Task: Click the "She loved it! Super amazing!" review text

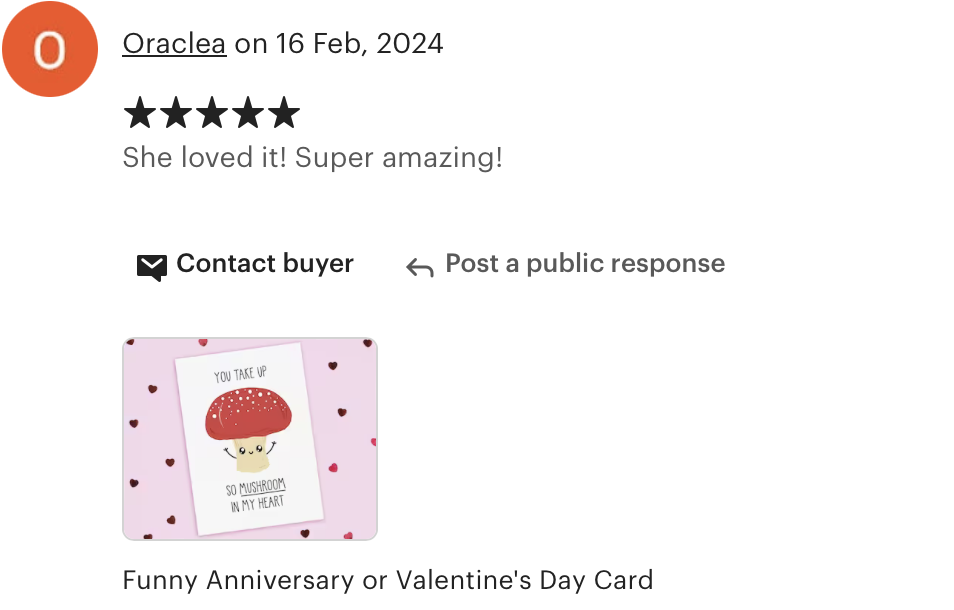Action: coord(313,158)
